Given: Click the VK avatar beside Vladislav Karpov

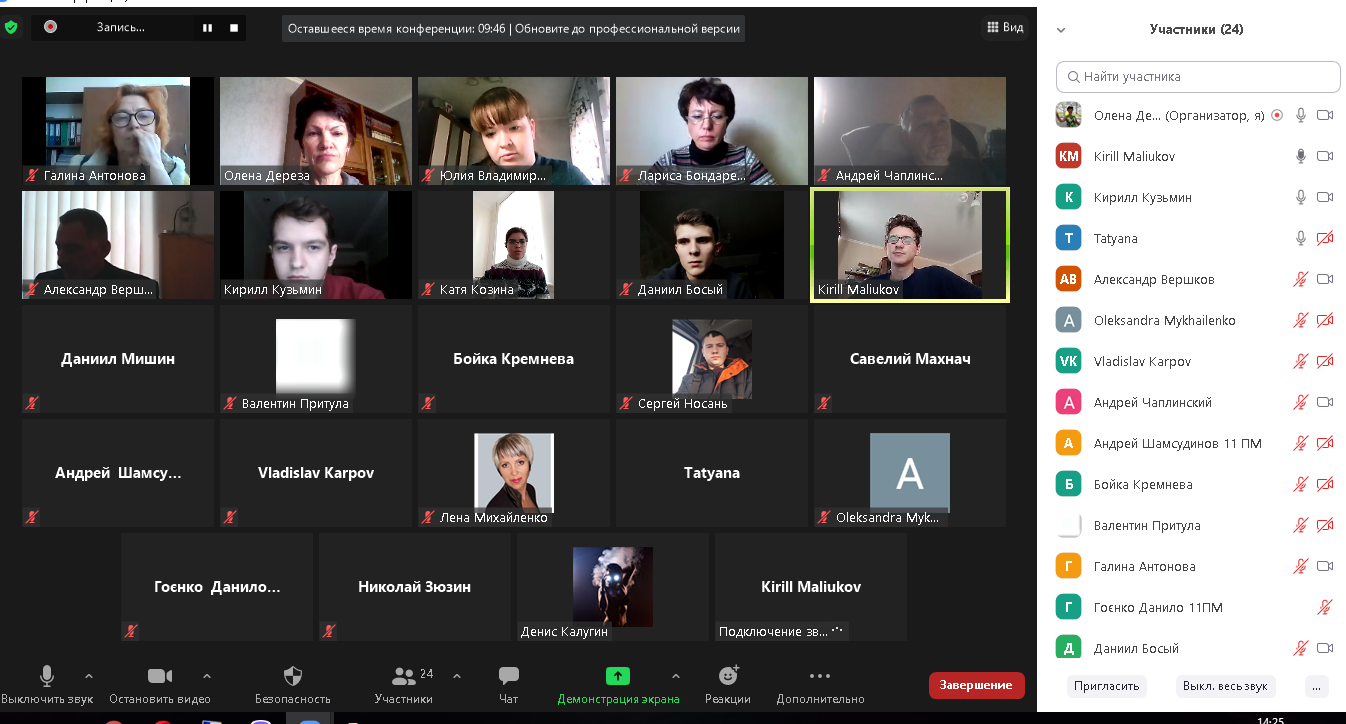Looking at the screenshot, I should [1069, 361].
